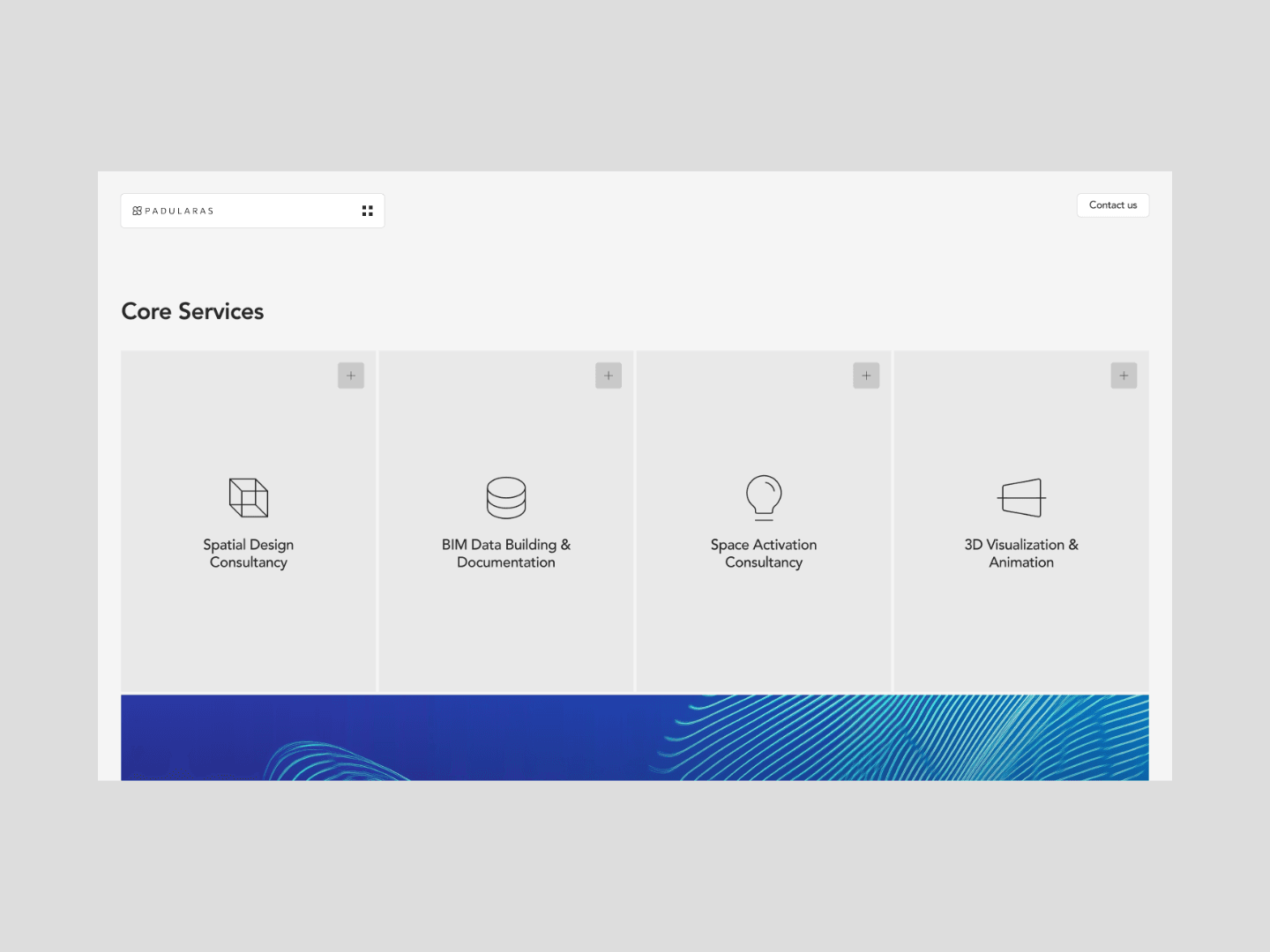Select the Spatial Design Consultancy label
The height and width of the screenshot is (952, 1270).
(x=249, y=554)
